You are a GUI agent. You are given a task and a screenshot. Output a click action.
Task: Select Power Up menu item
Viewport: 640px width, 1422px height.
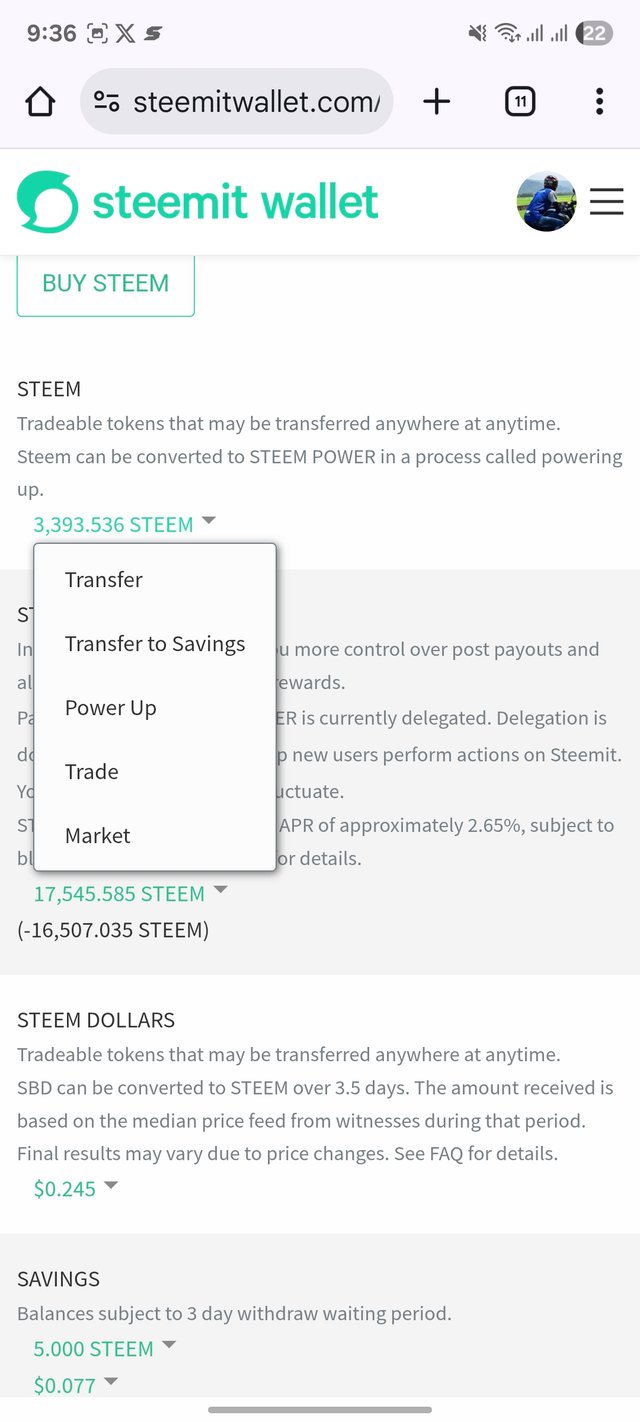(111, 708)
